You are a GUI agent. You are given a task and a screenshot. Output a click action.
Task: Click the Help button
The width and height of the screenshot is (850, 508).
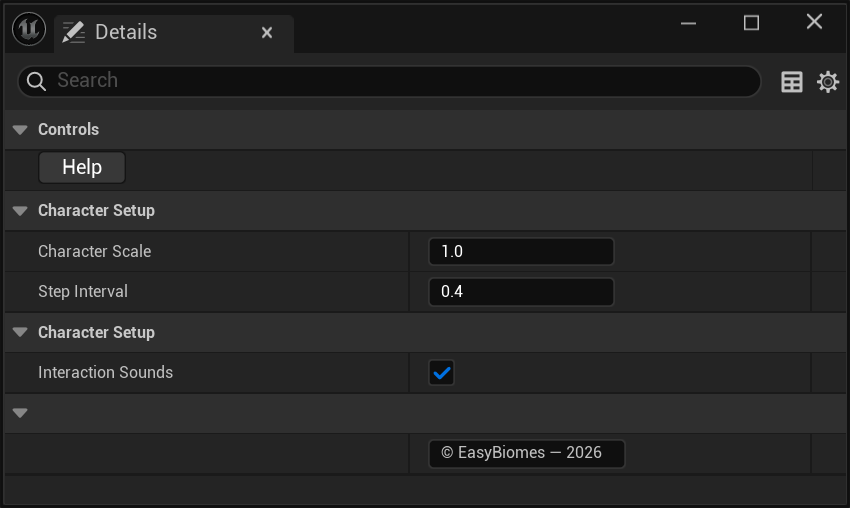[82, 168]
